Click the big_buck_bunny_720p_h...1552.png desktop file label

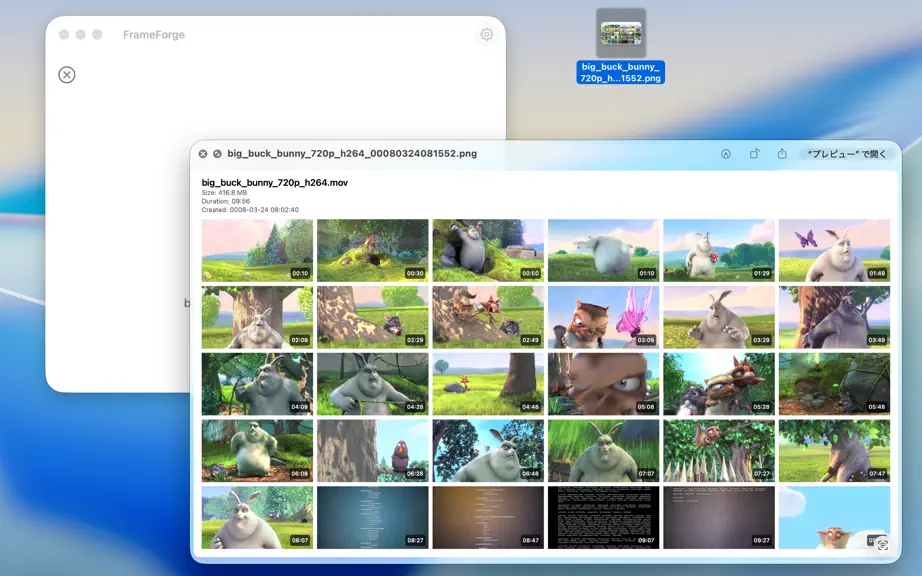pyautogui.click(x=621, y=72)
